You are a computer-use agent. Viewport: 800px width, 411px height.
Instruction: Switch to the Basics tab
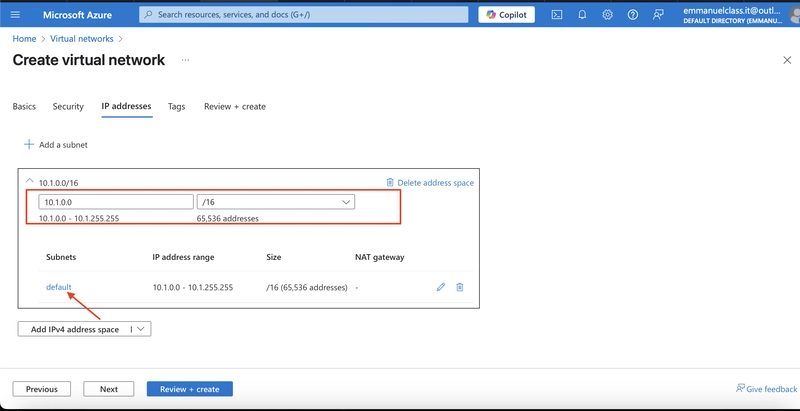coord(24,107)
